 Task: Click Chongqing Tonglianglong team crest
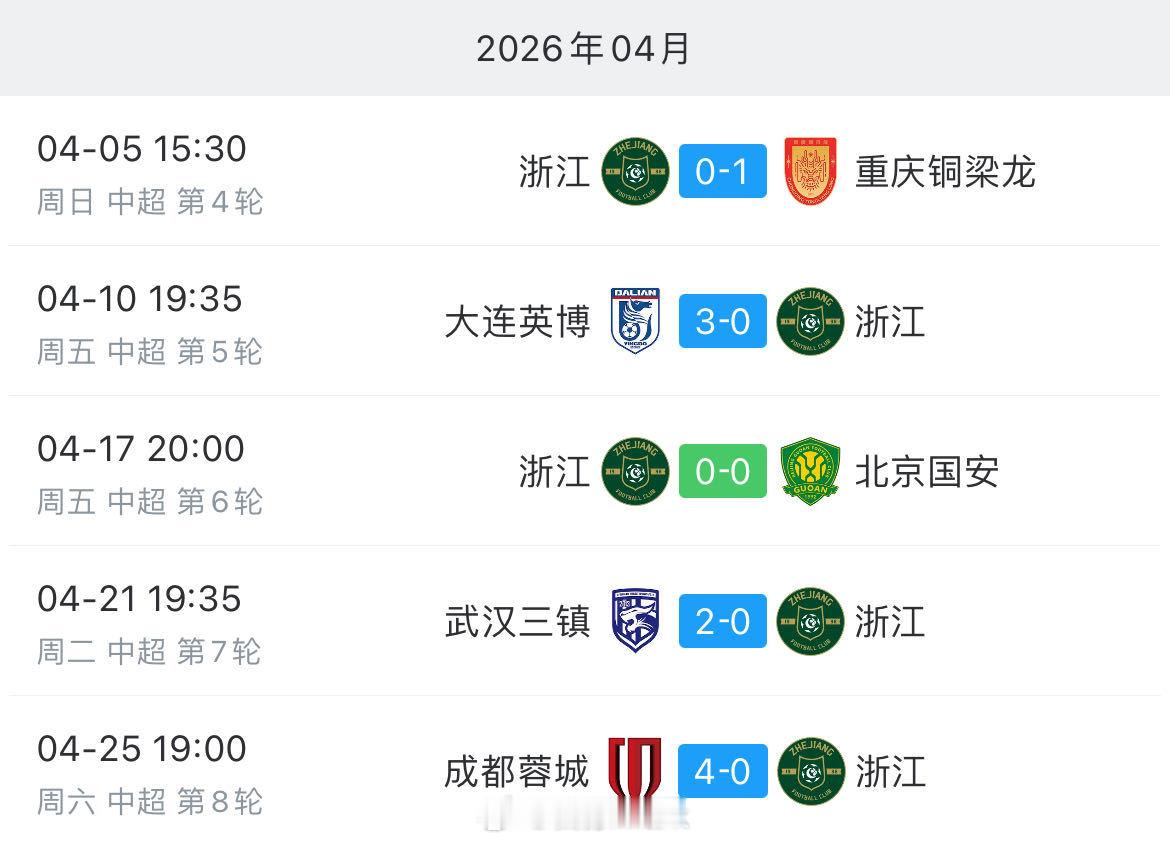pos(811,172)
